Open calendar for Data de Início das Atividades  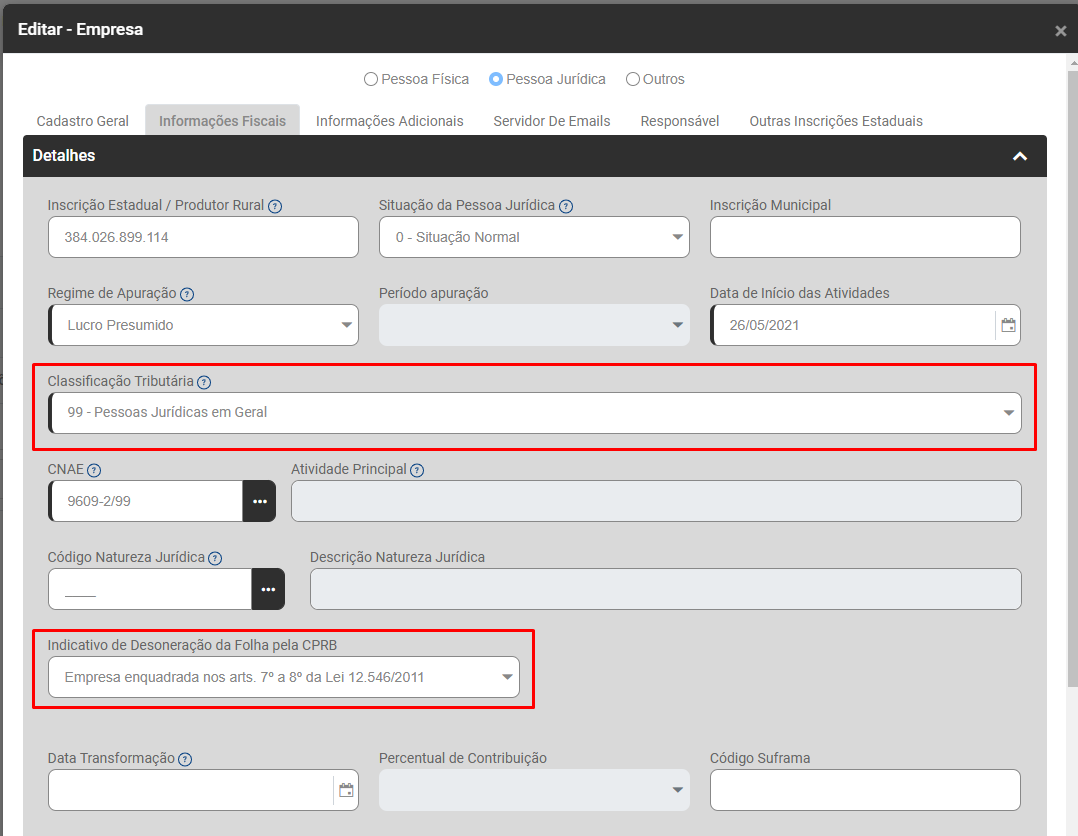pos(1008,325)
